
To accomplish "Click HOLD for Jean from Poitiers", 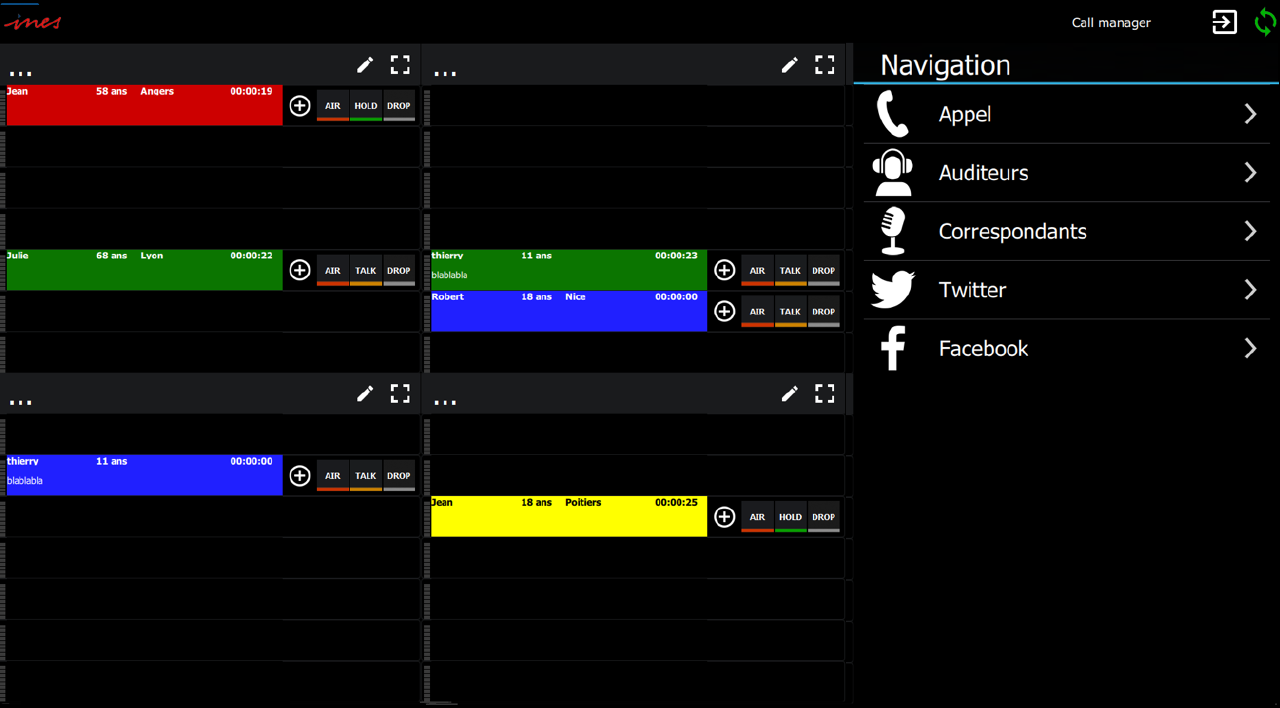I will [x=790, y=517].
